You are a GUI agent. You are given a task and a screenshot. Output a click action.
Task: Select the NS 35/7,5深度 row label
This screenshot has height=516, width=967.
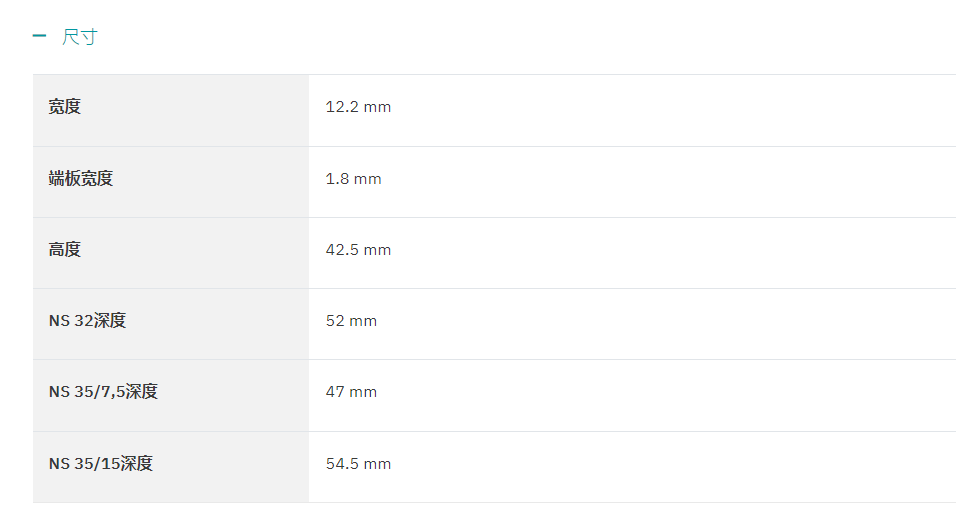(x=104, y=391)
